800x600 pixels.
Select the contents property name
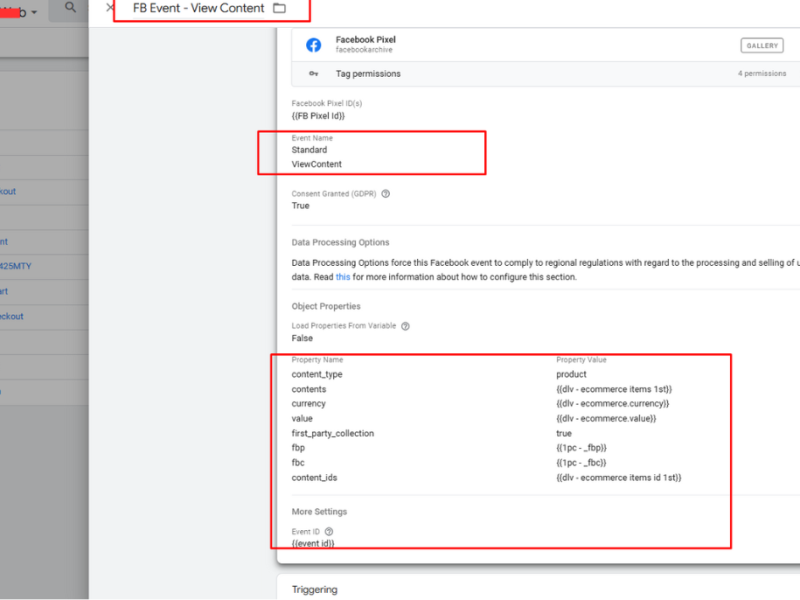309,389
